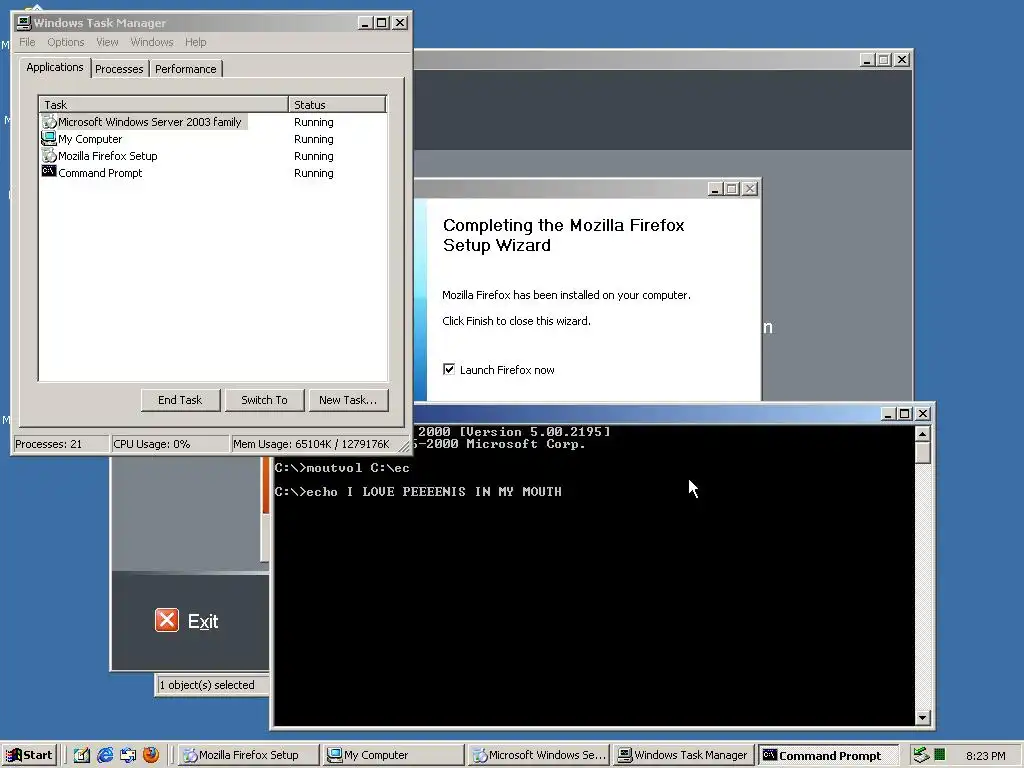This screenshot has width=1024, height=768.
Task: Click the Command Prompt scrollbar thumb
Action: coord(922,453)
